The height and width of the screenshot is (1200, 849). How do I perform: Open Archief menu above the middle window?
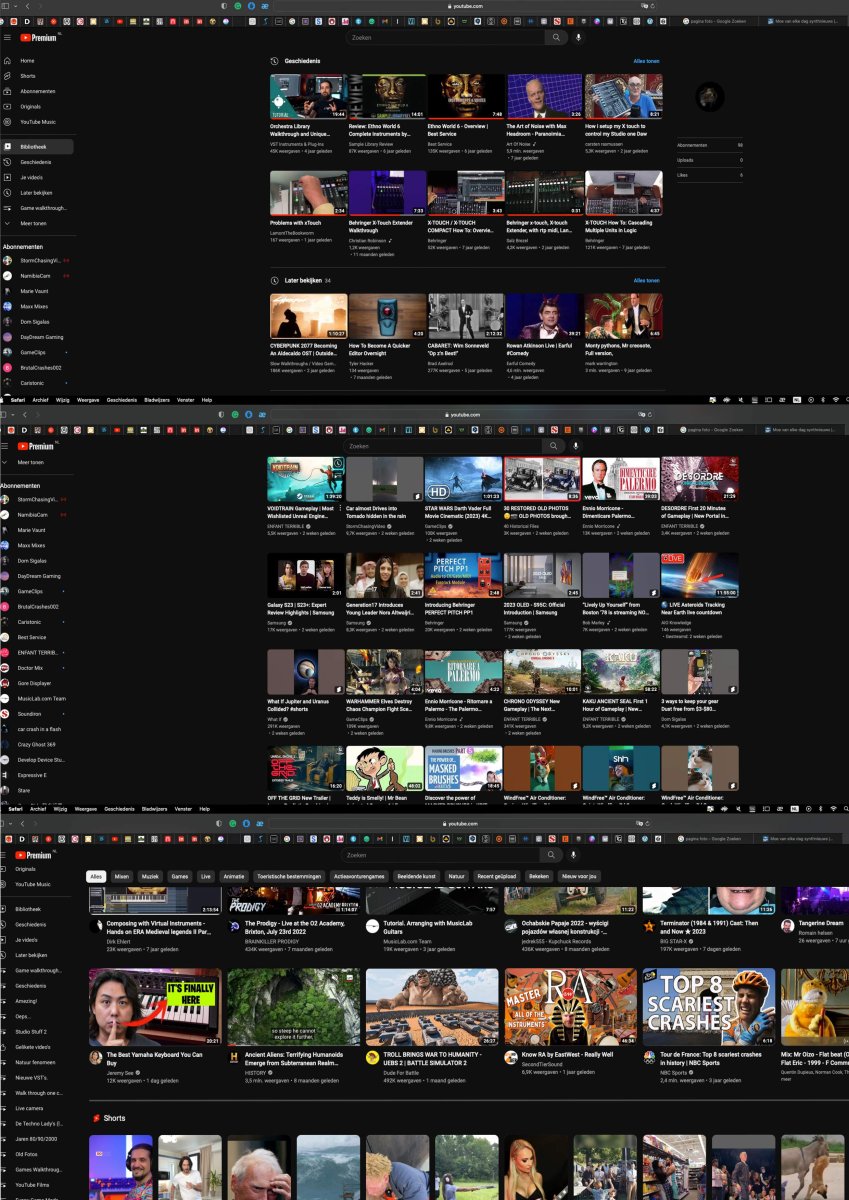38,399
